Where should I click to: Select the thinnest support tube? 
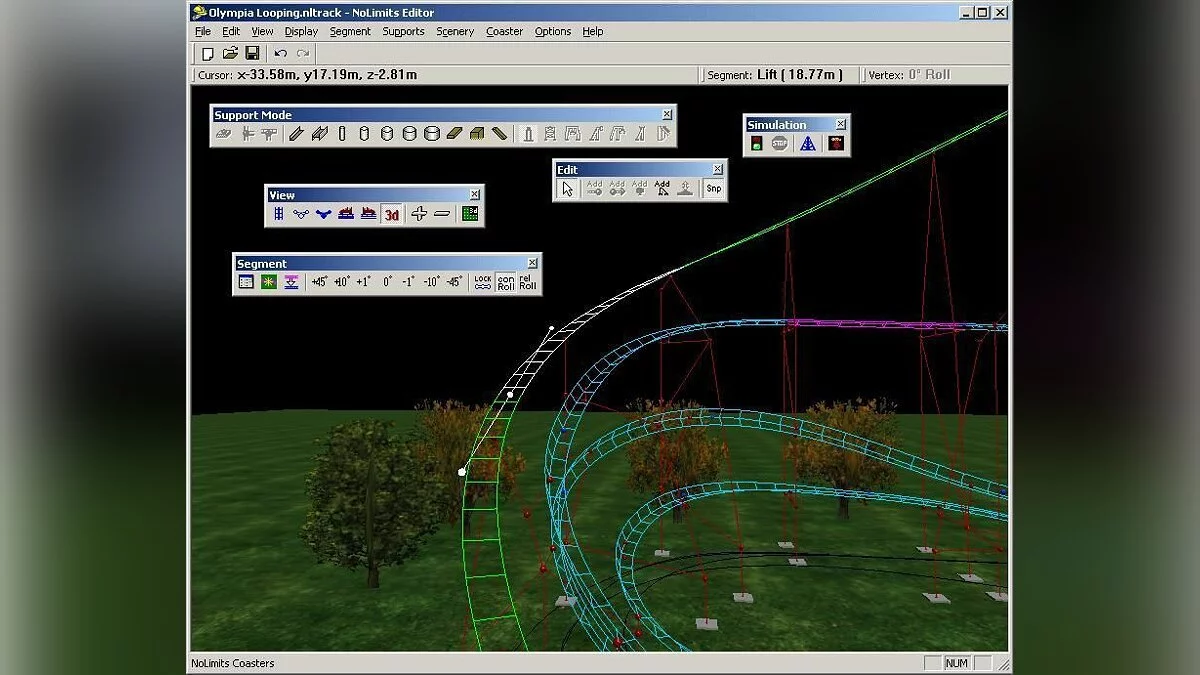click(342, 133)
